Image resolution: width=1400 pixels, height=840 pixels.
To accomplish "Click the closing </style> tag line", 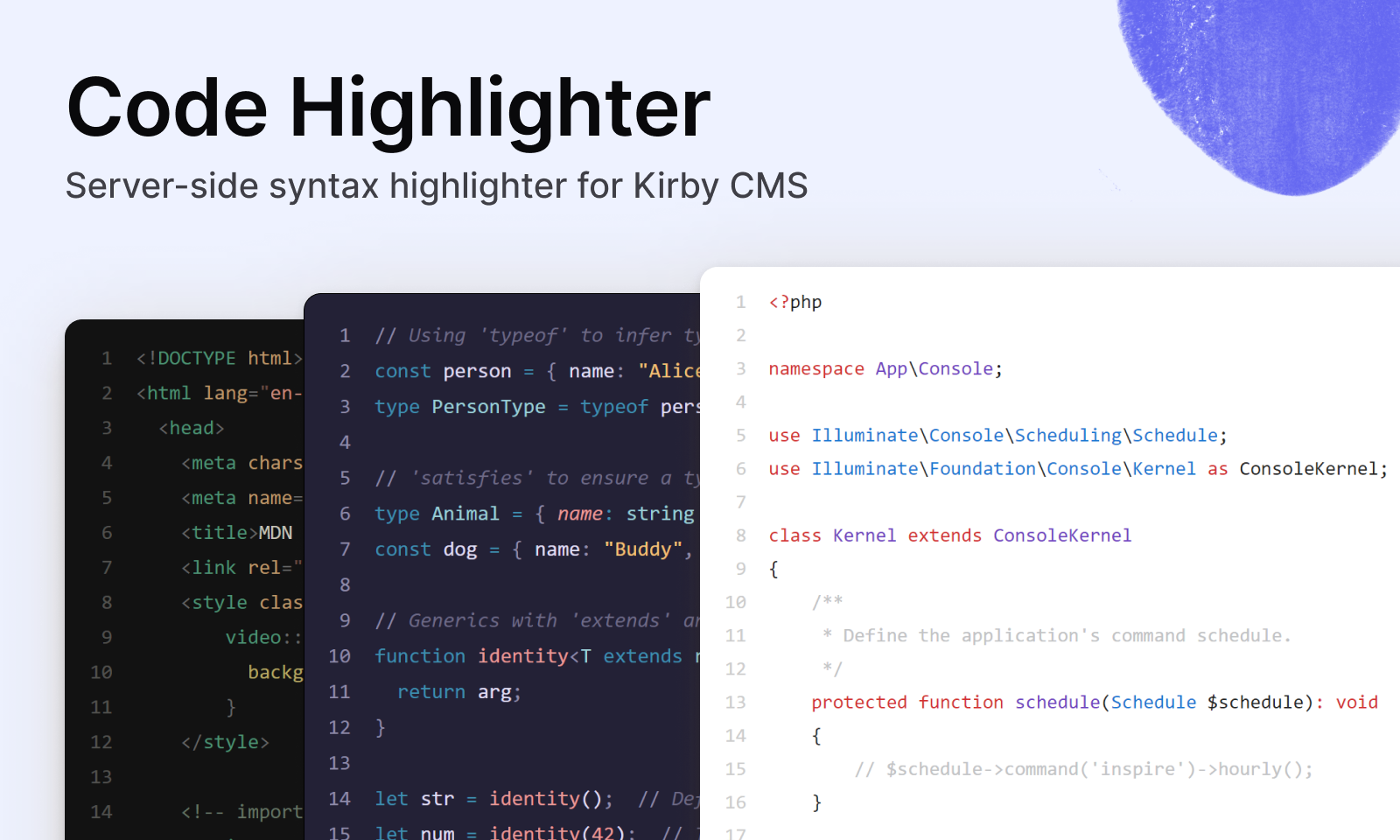I will pos(226,741).
